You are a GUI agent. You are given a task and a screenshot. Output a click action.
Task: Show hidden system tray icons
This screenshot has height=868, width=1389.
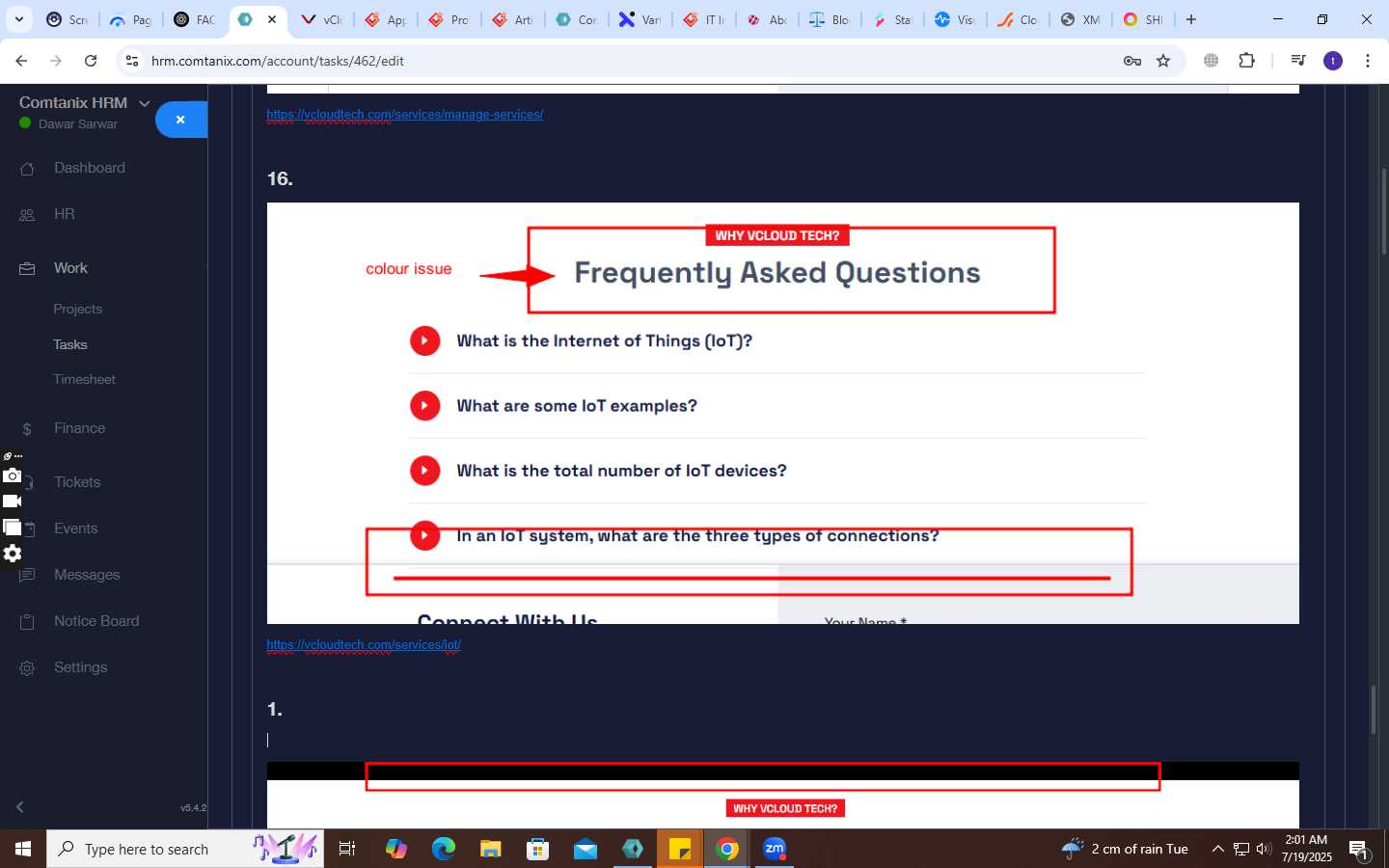coord(1217,849)
